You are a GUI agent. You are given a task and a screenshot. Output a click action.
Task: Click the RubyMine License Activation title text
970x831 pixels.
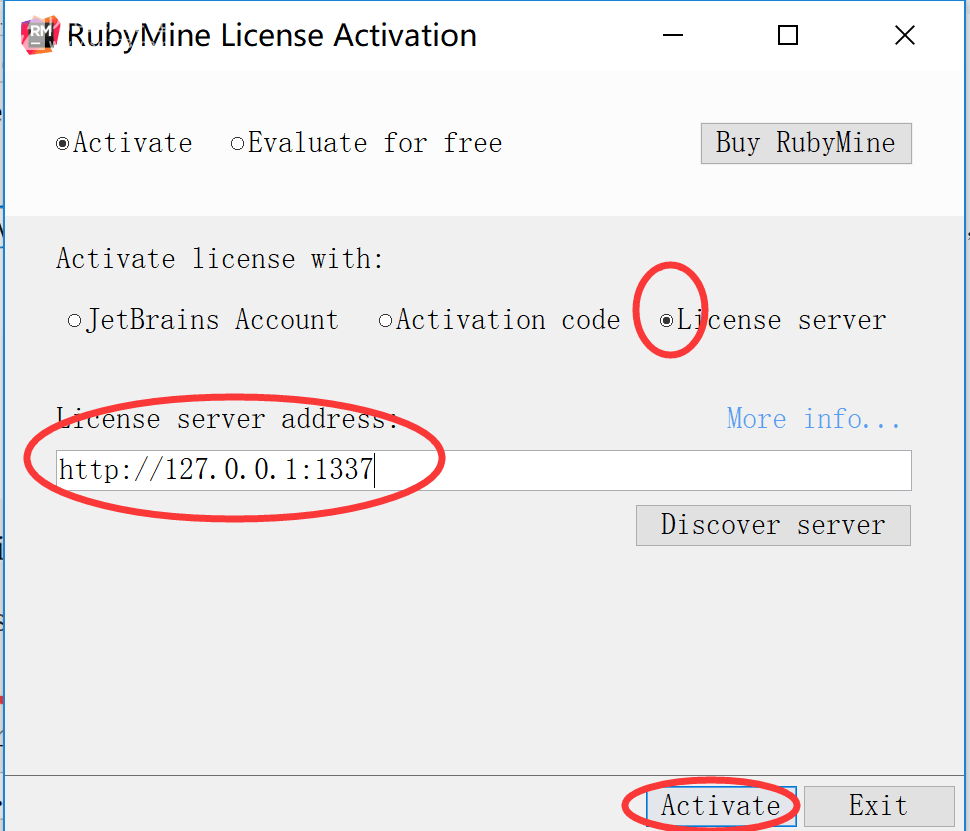click(272, 35)
